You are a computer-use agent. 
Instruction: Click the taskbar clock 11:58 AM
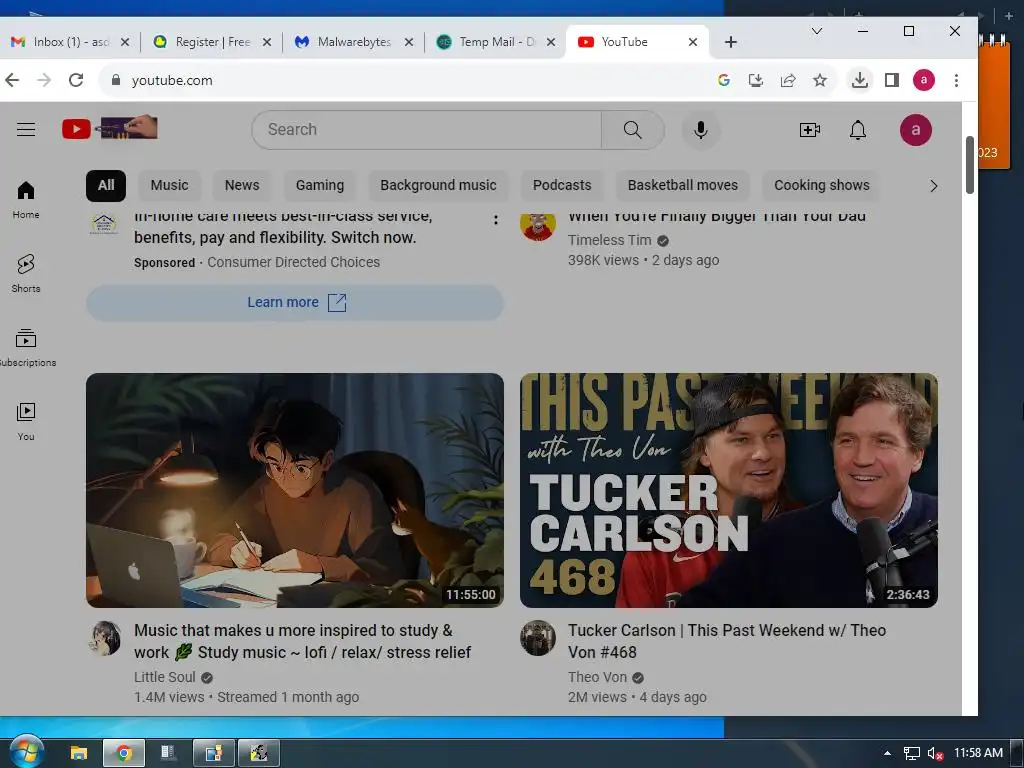pyautogui.click(x=978, y=752)
